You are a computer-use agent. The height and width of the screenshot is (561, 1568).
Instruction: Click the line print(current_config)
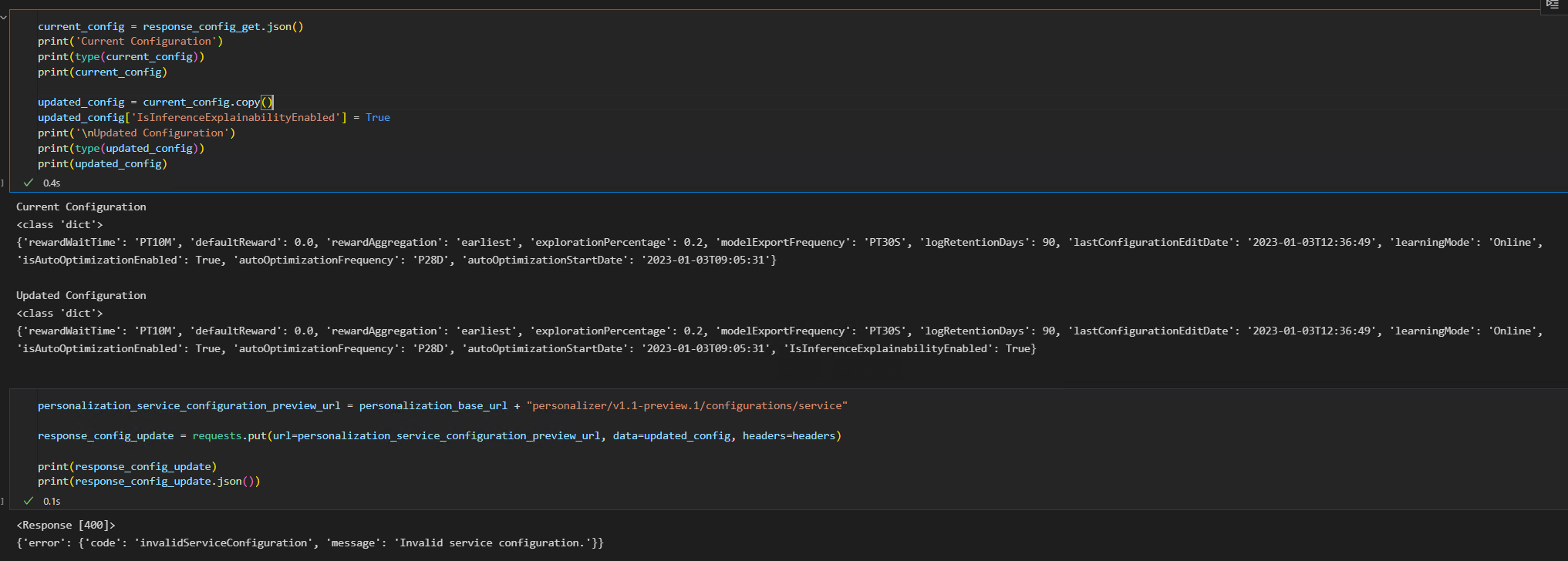(x=103, y=72)
